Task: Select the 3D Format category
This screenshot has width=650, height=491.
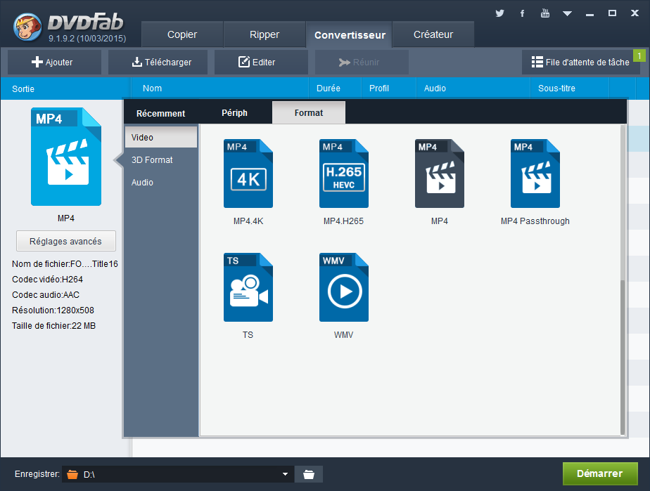Action: coord(152,160)
